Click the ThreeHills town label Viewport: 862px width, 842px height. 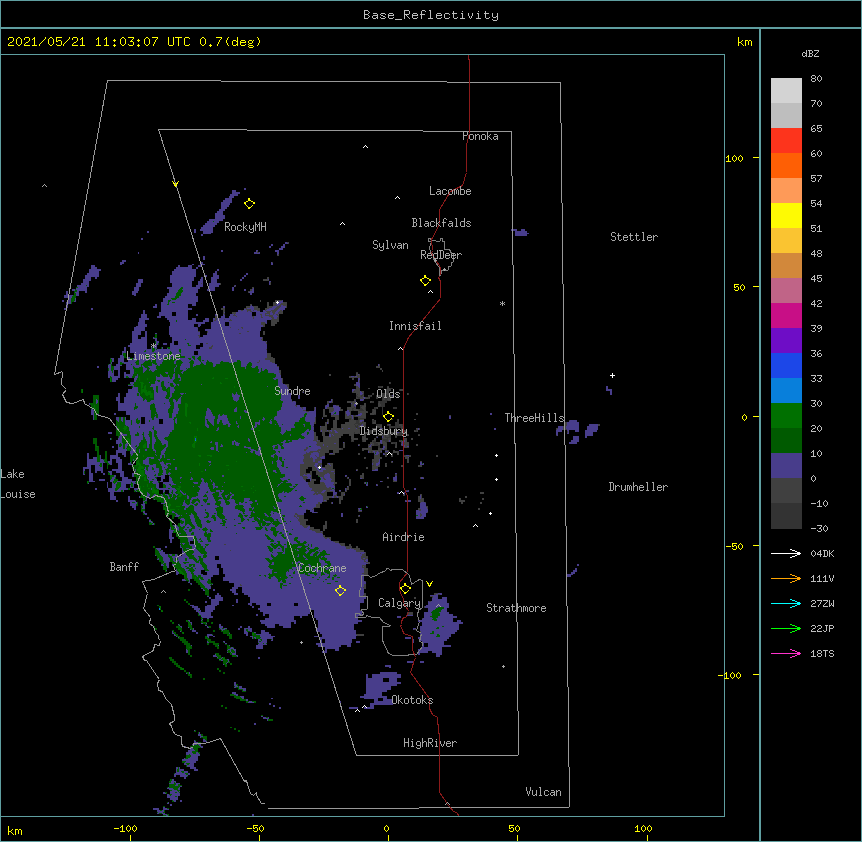[x=534, y=418]
